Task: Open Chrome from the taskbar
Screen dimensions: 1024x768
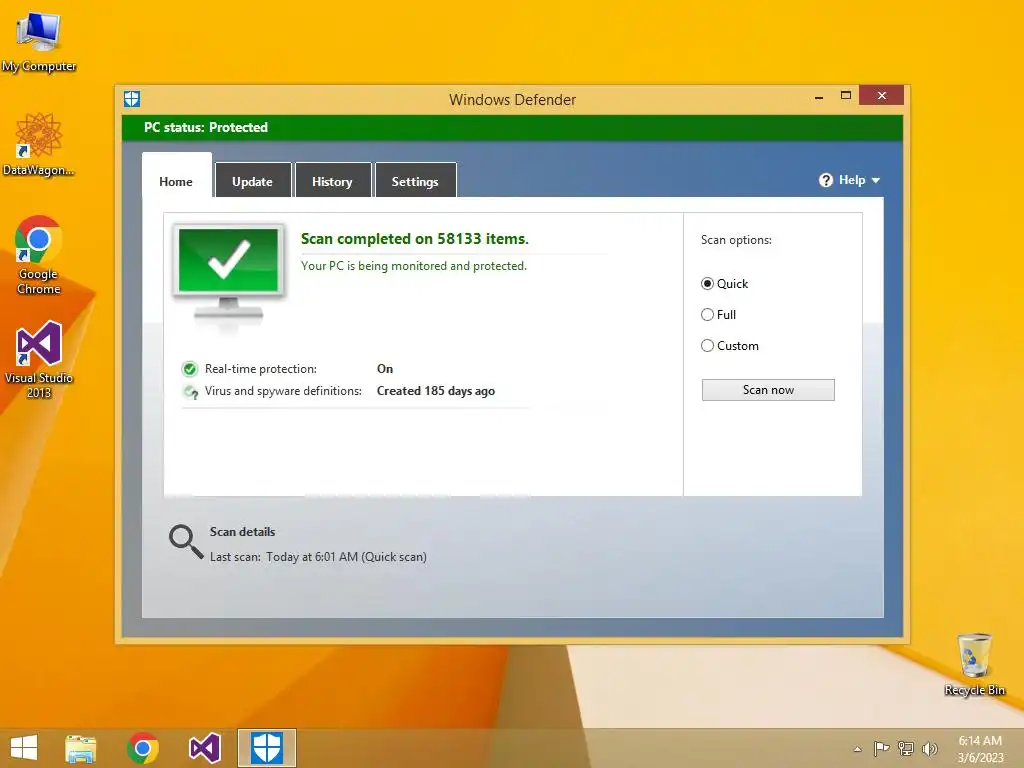Action: click(x=143, y=748)
